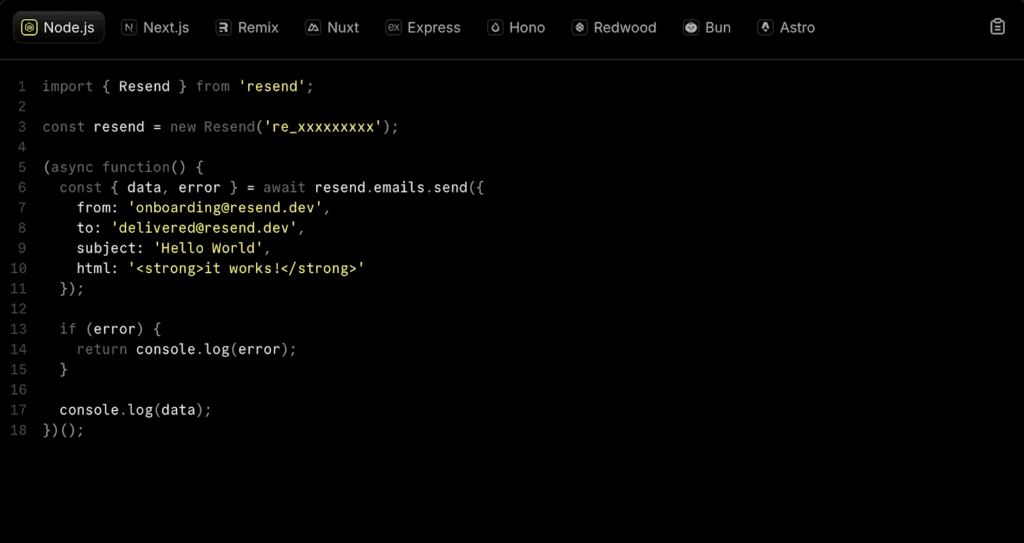Click the Next.js N icon
The image size is (1024, 543).
tap(129, 27)
